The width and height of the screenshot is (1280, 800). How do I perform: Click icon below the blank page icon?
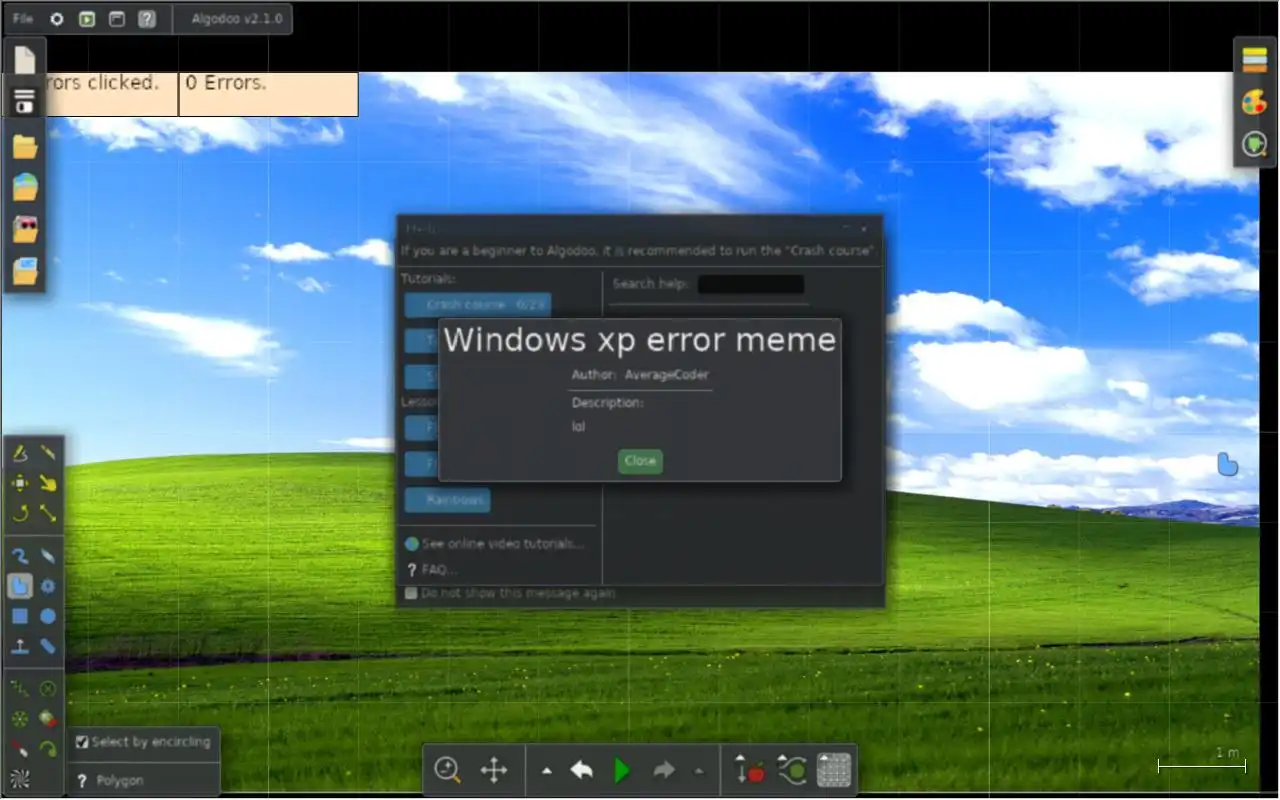(25, 101)
